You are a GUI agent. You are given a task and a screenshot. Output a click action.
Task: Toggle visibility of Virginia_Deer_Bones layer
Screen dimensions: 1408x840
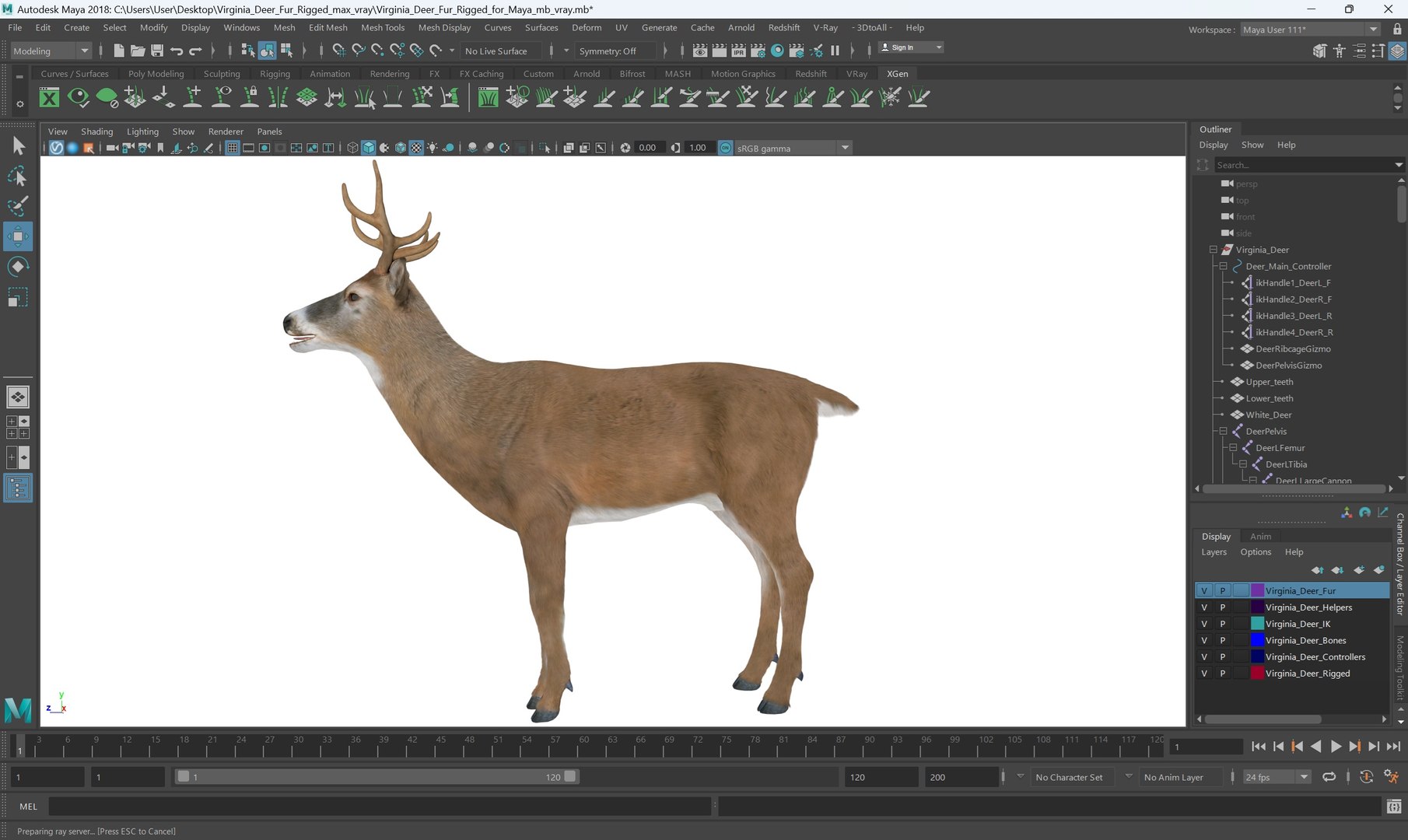tap(1204, 640)
